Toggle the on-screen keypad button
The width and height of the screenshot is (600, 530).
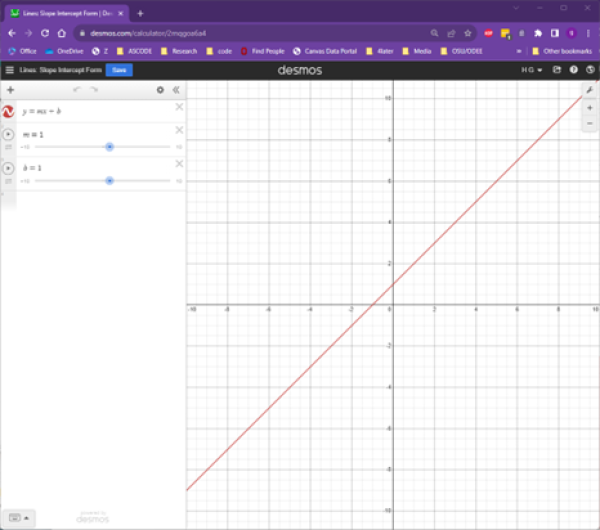click(x=15, y=518)
